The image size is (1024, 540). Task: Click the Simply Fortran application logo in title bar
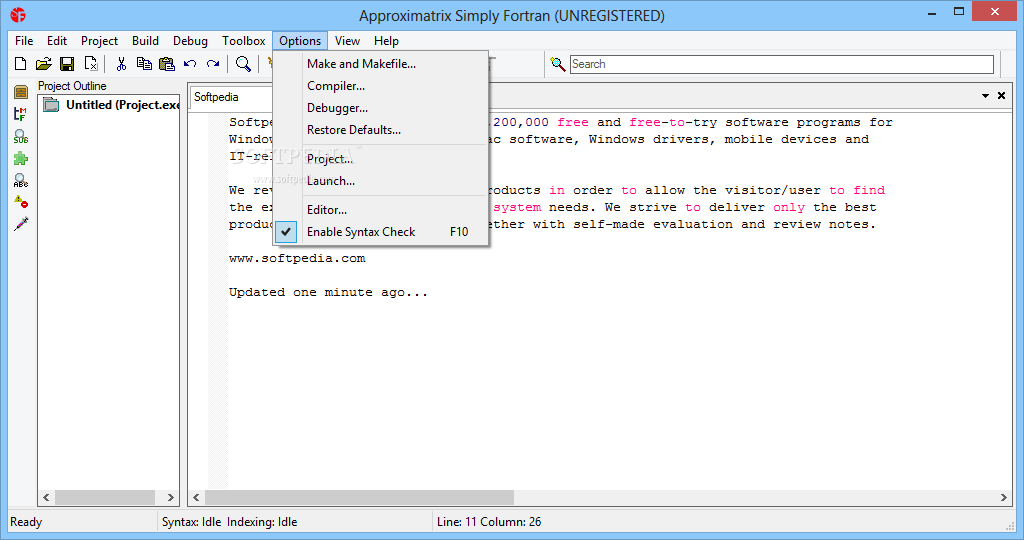18,14
